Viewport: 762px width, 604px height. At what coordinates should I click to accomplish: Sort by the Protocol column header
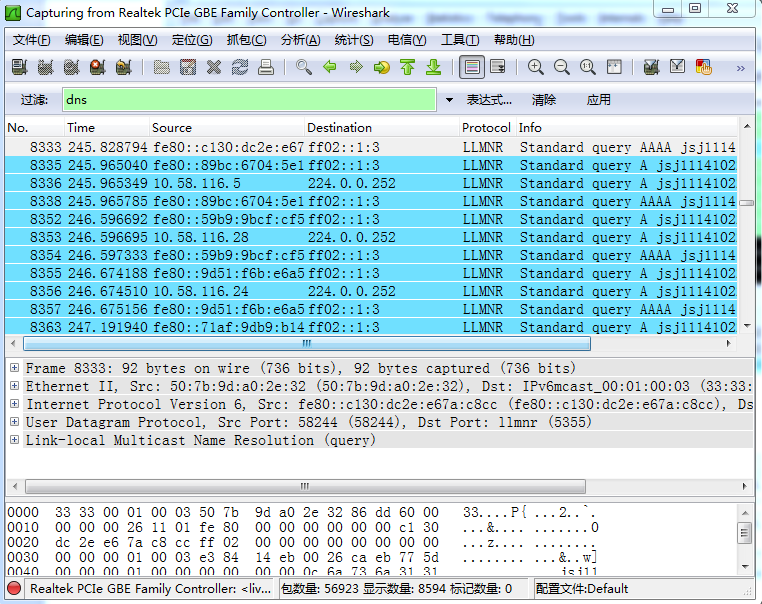coord(487,127)
